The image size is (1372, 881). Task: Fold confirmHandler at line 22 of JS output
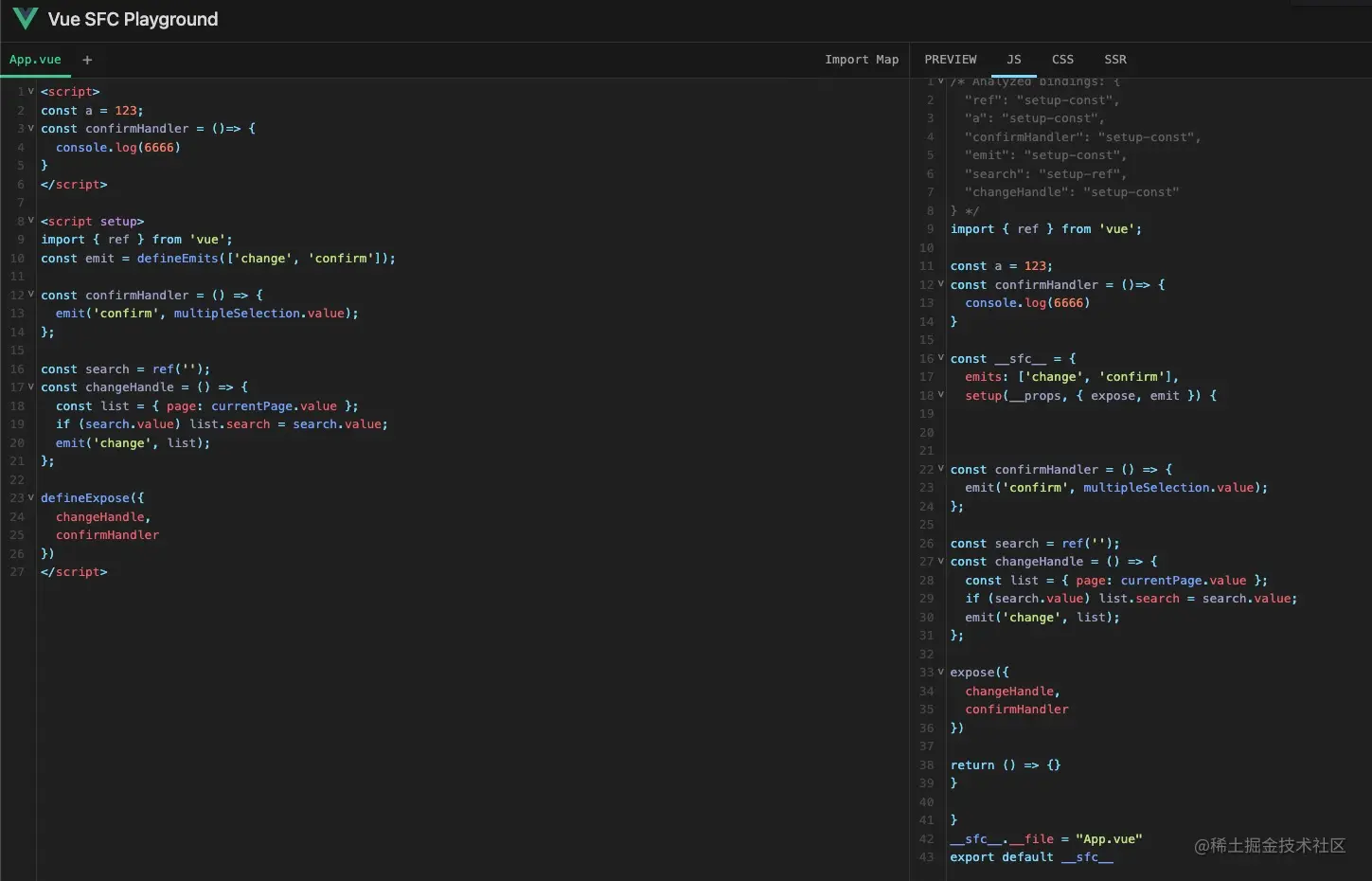940,469
